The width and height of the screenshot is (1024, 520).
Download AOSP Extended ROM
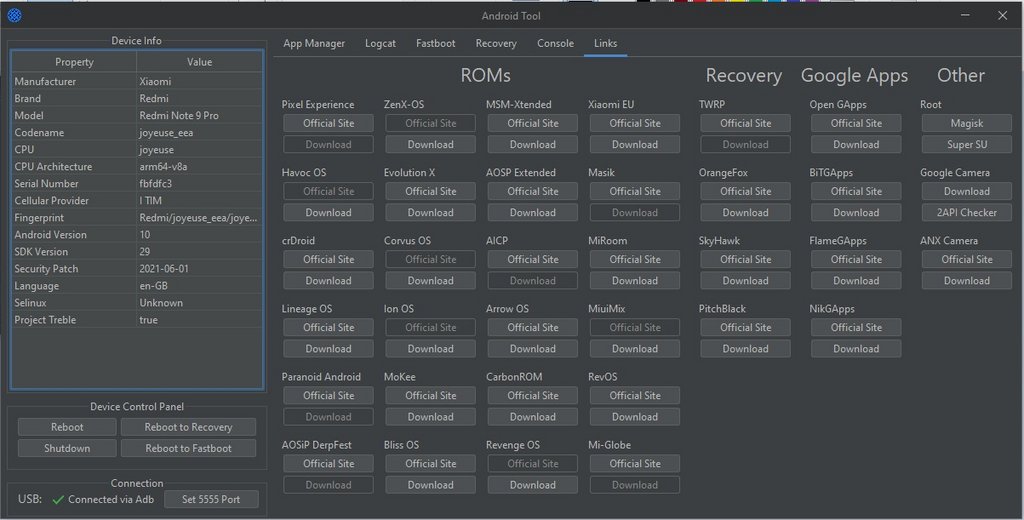coord(533,212)
